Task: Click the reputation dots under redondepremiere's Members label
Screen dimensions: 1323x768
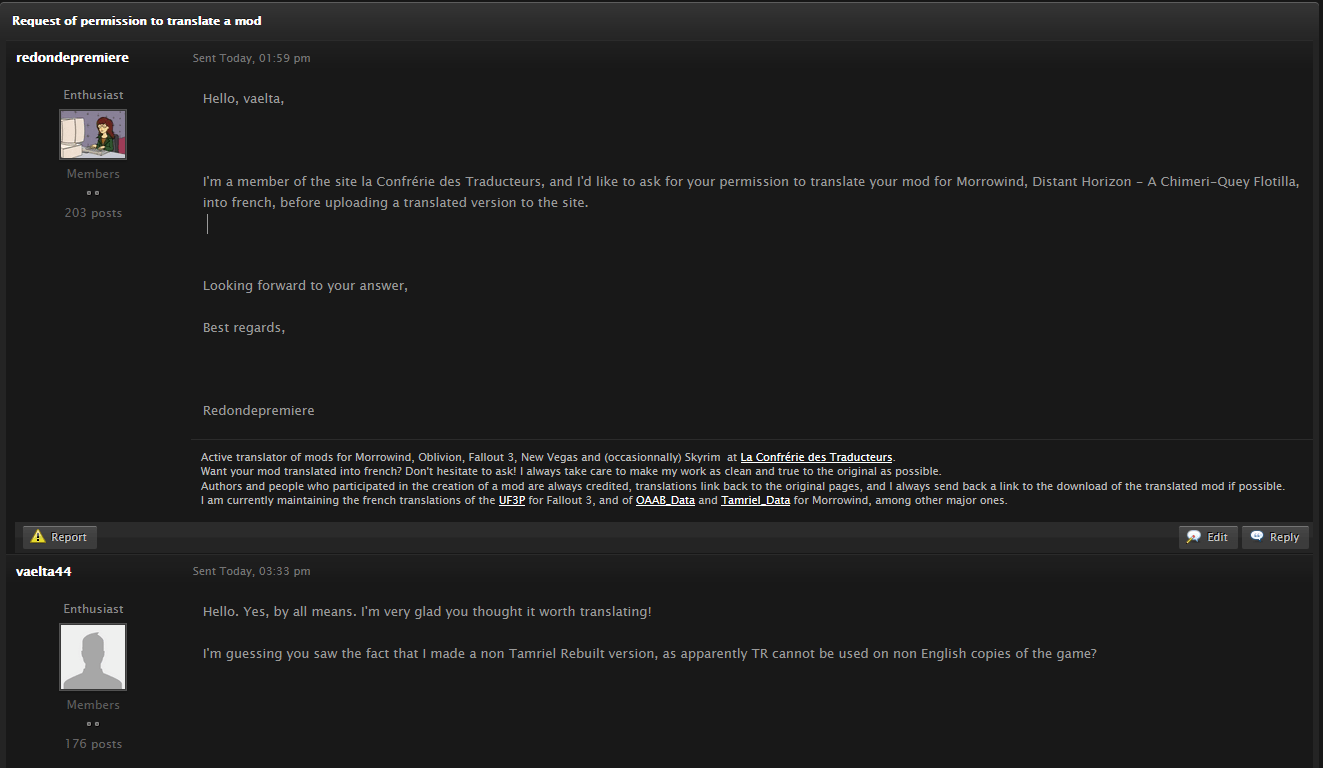Action: pos(93,193)
